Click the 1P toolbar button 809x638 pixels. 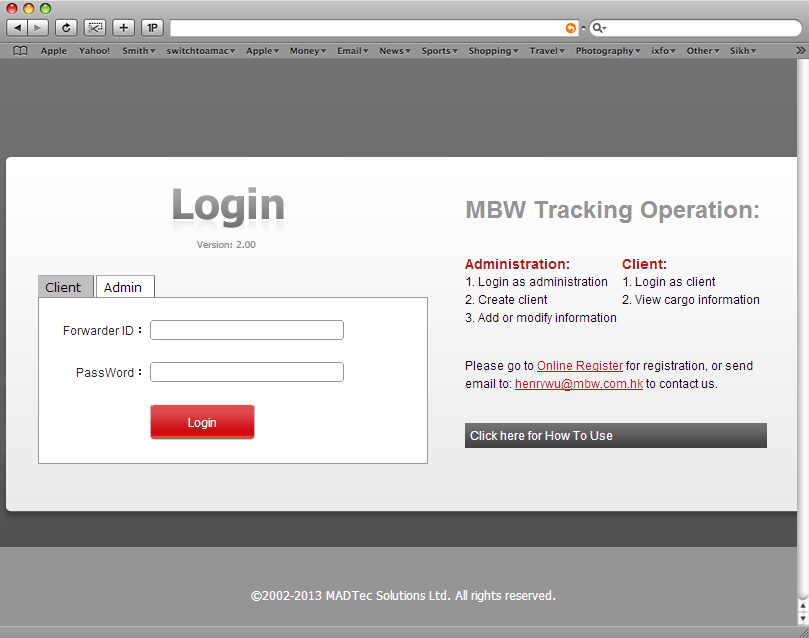point(152,27)
